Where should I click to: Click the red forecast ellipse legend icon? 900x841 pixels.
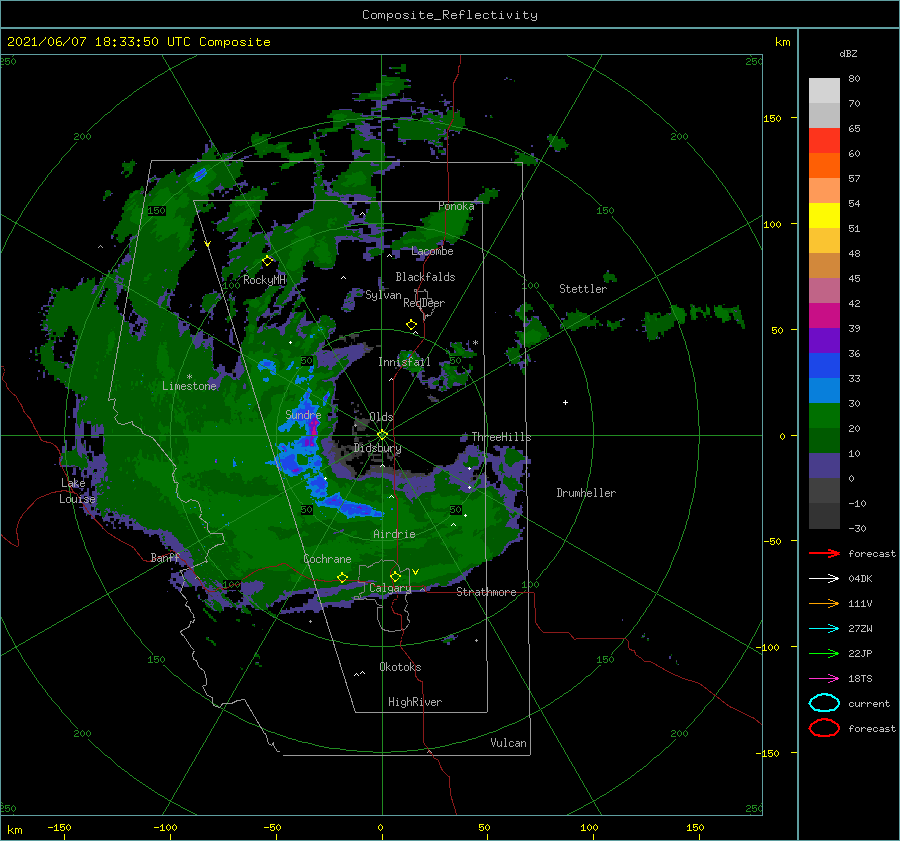[x=824, y=728]
